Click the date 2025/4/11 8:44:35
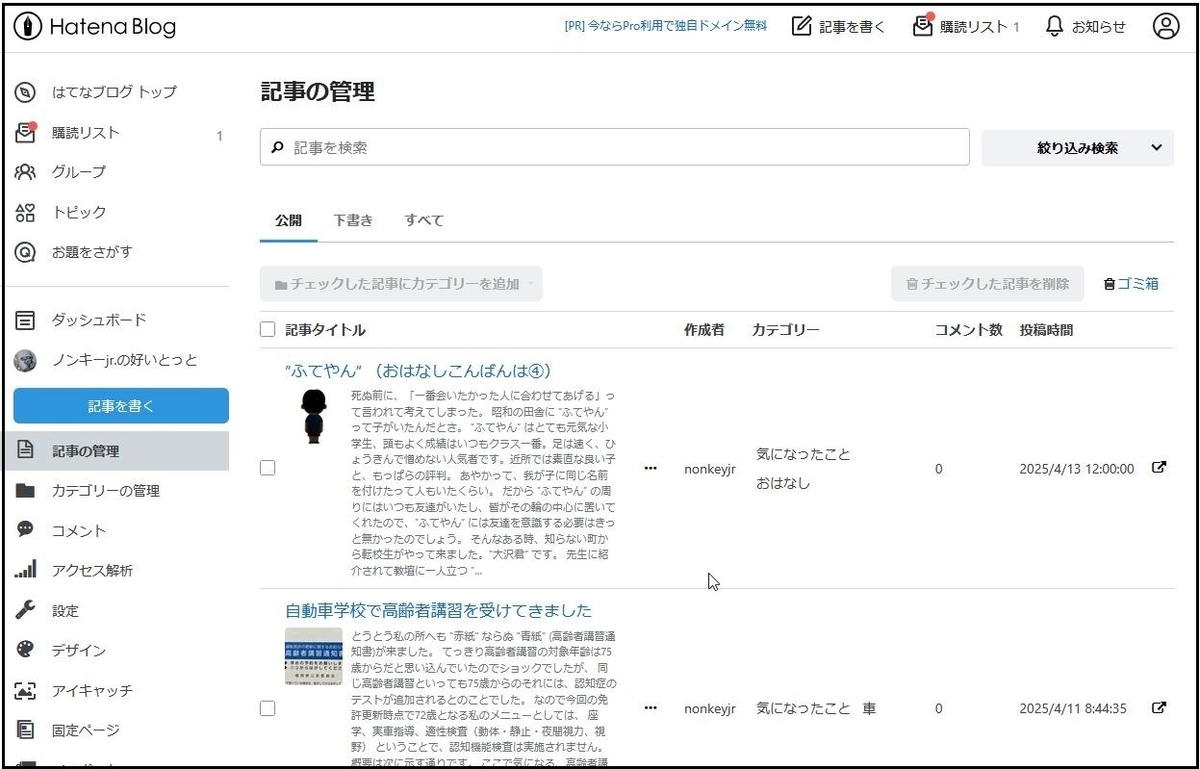The image size is (1200, 769). point(1073,708)
